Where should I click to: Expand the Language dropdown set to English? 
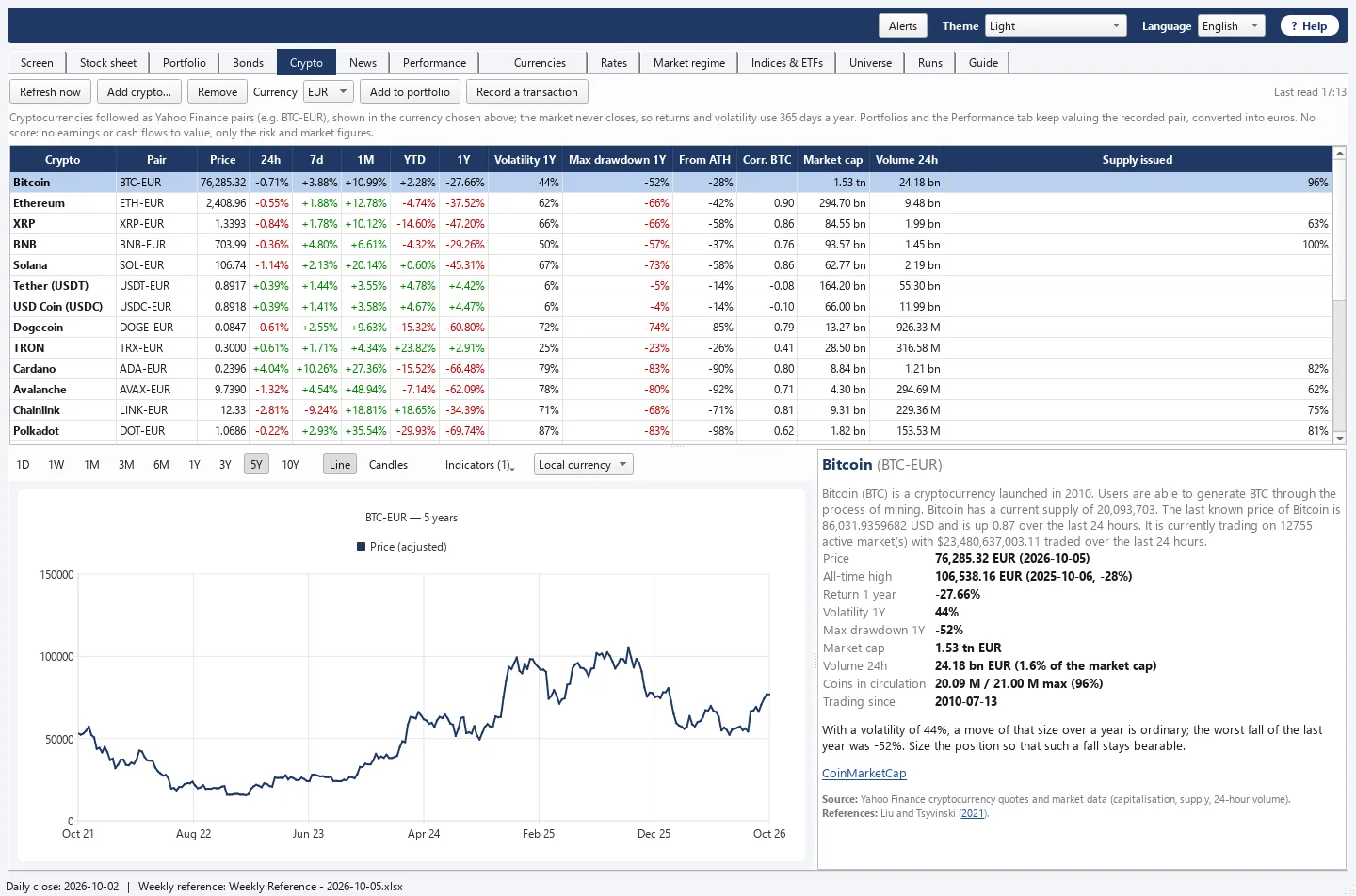click(1231, 25)
